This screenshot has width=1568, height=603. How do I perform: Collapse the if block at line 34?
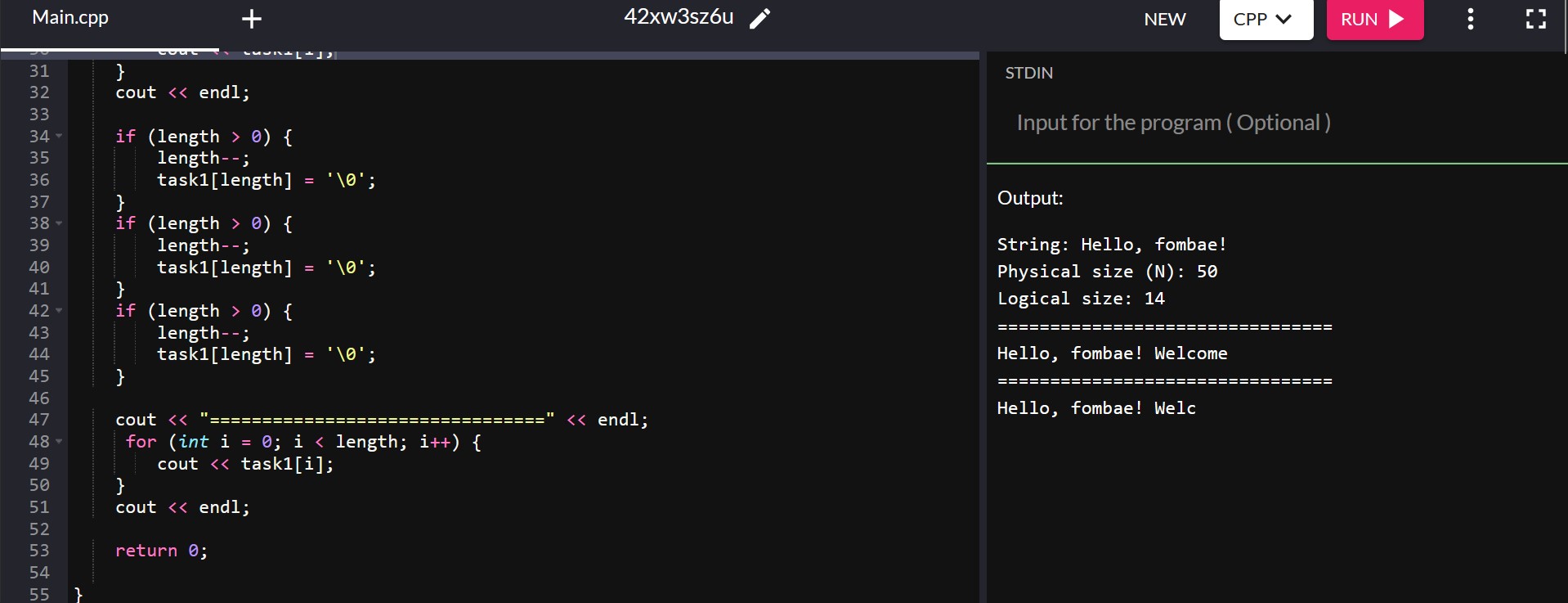[59, 136]
